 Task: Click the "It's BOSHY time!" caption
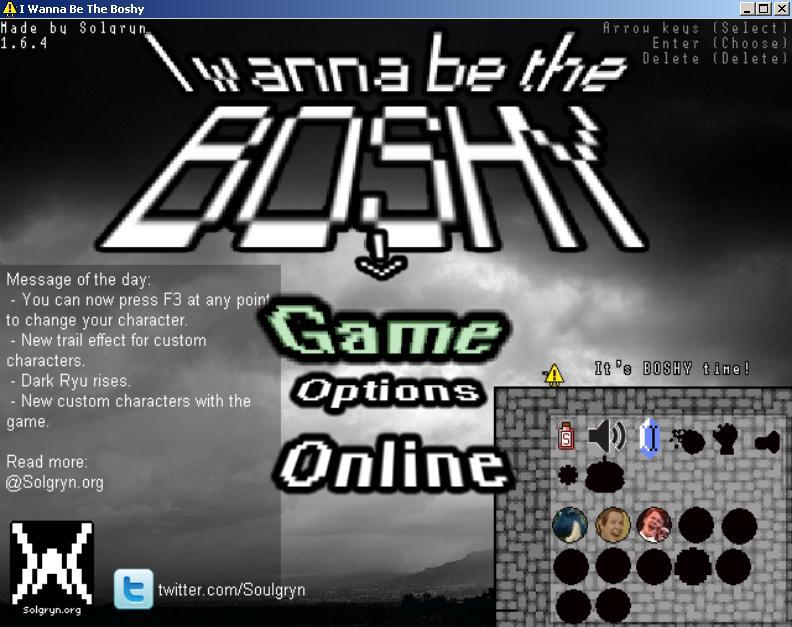tap(672, 368)
